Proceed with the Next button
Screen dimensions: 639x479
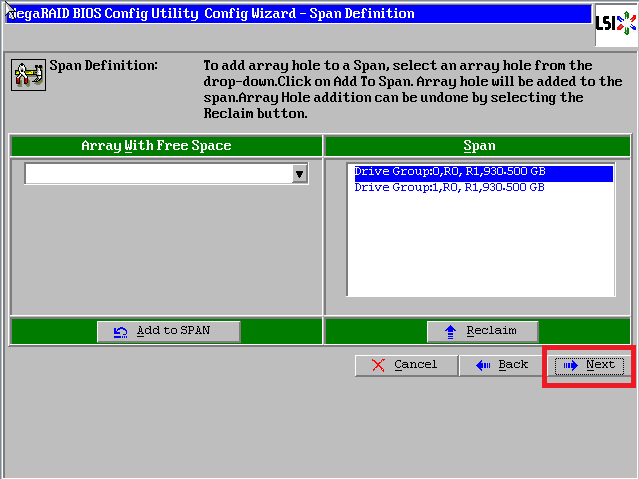pos(589,365)
